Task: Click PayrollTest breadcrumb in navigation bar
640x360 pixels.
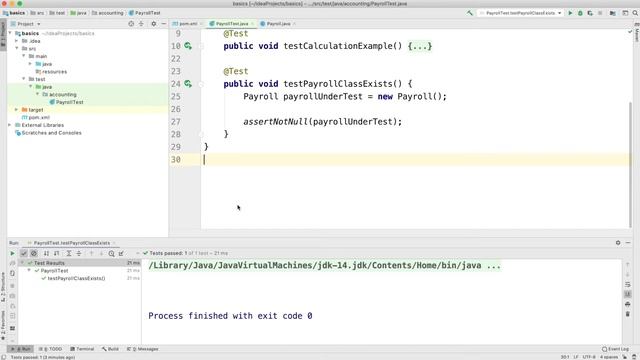Action: coord(145,13)
